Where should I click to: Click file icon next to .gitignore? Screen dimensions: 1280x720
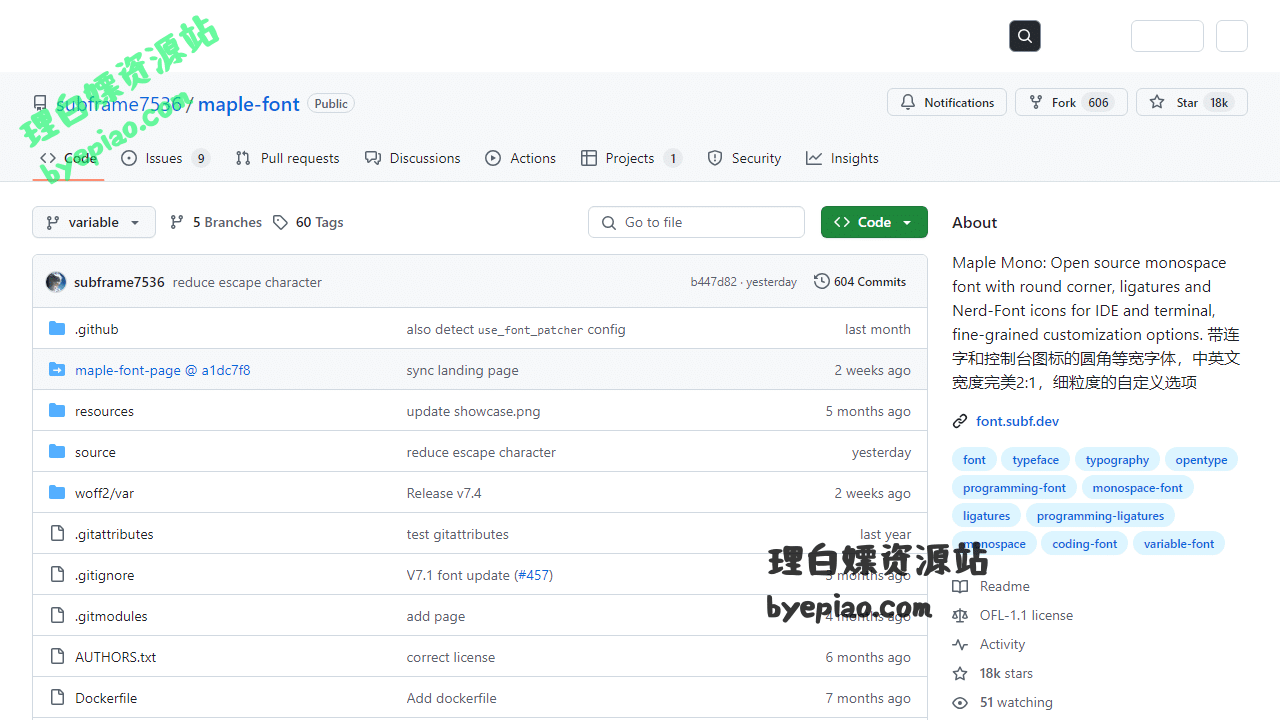pyautogui.click(x=57, y=575)
